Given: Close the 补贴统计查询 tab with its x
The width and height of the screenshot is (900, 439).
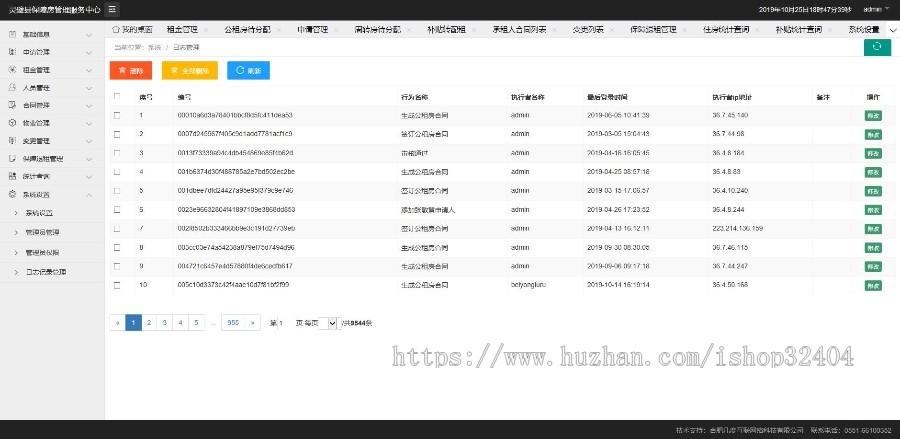Looking at the screenshot, I should click(831, 30).
